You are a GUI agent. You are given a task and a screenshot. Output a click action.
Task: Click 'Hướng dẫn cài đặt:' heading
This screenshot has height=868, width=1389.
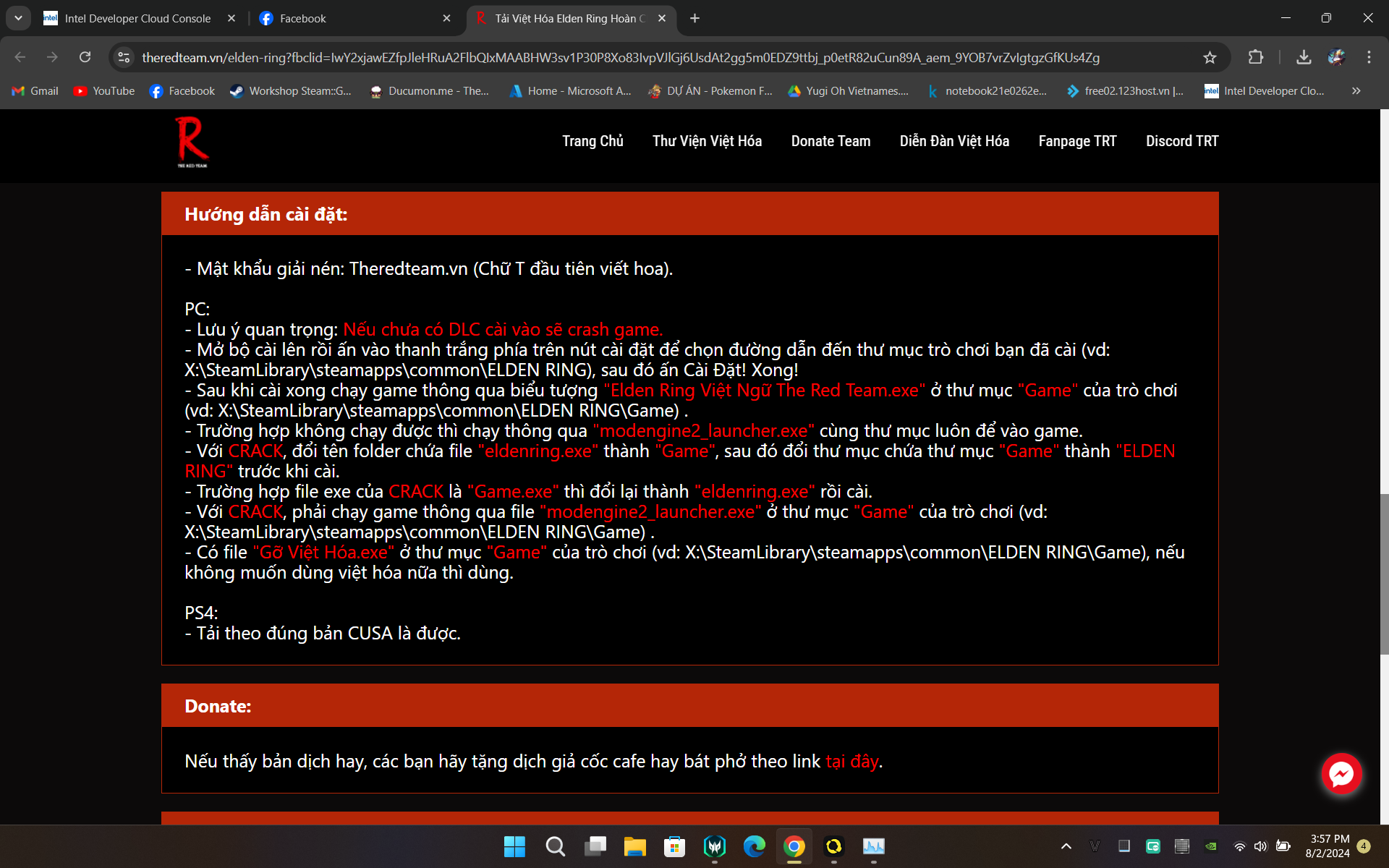pyautogui.click(x=266, y=214)
